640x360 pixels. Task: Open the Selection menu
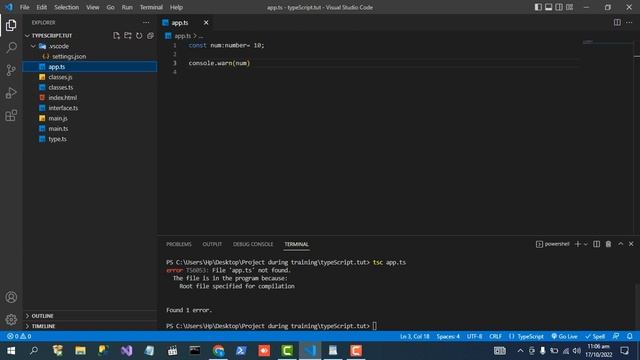pyautogui.click(x=67, y=7)
